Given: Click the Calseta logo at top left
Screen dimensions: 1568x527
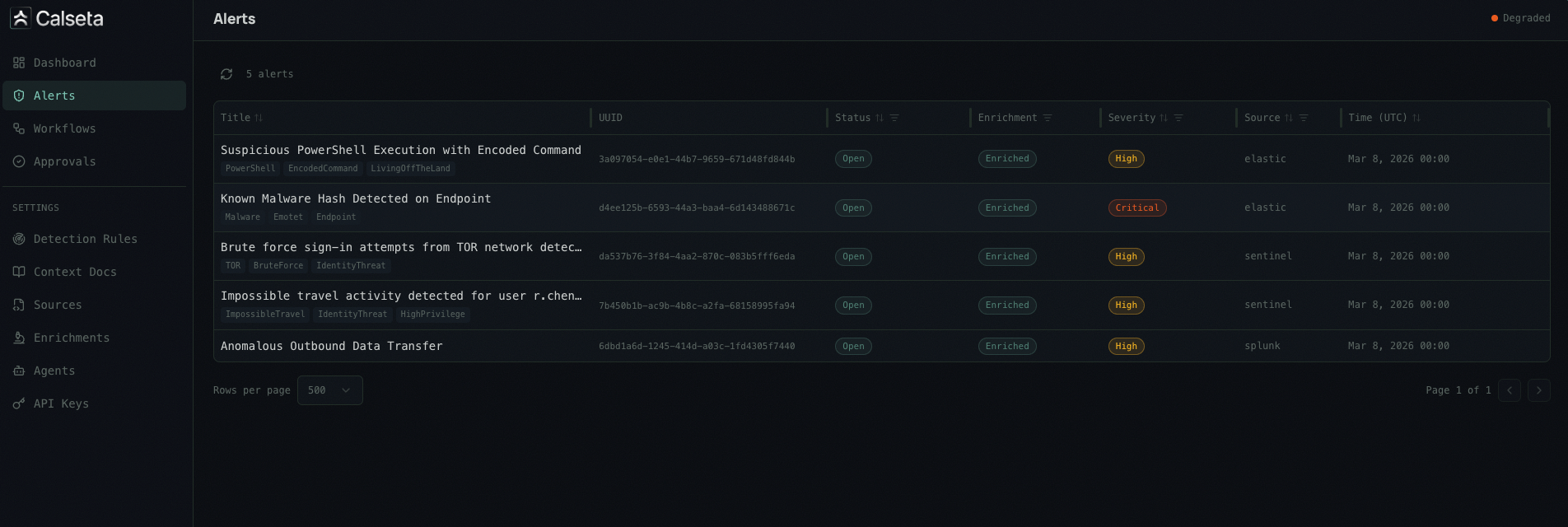Looking at the screenshot, I should [x=58, y=18].
